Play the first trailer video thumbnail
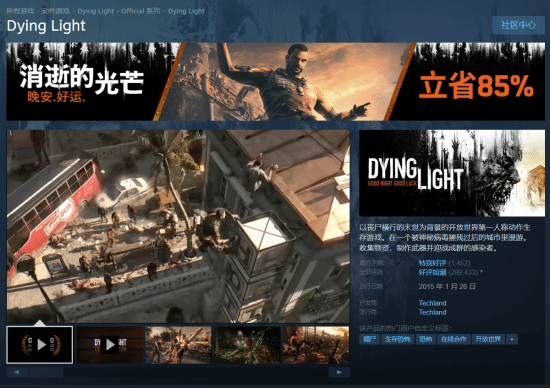The width and height of the screenshot is (550, 388). [40, 344]
